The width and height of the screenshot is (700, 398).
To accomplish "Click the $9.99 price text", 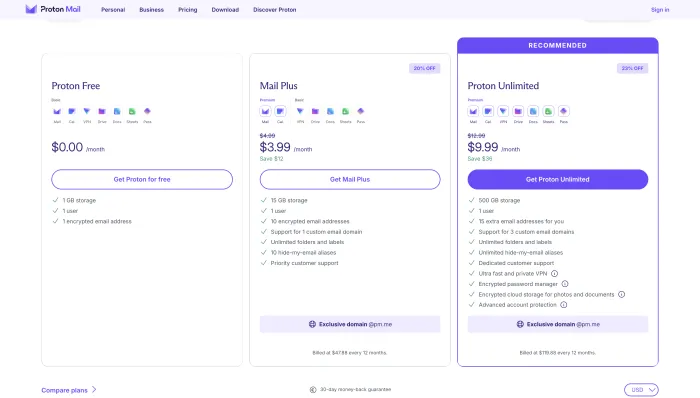I will tap(483, 147).
